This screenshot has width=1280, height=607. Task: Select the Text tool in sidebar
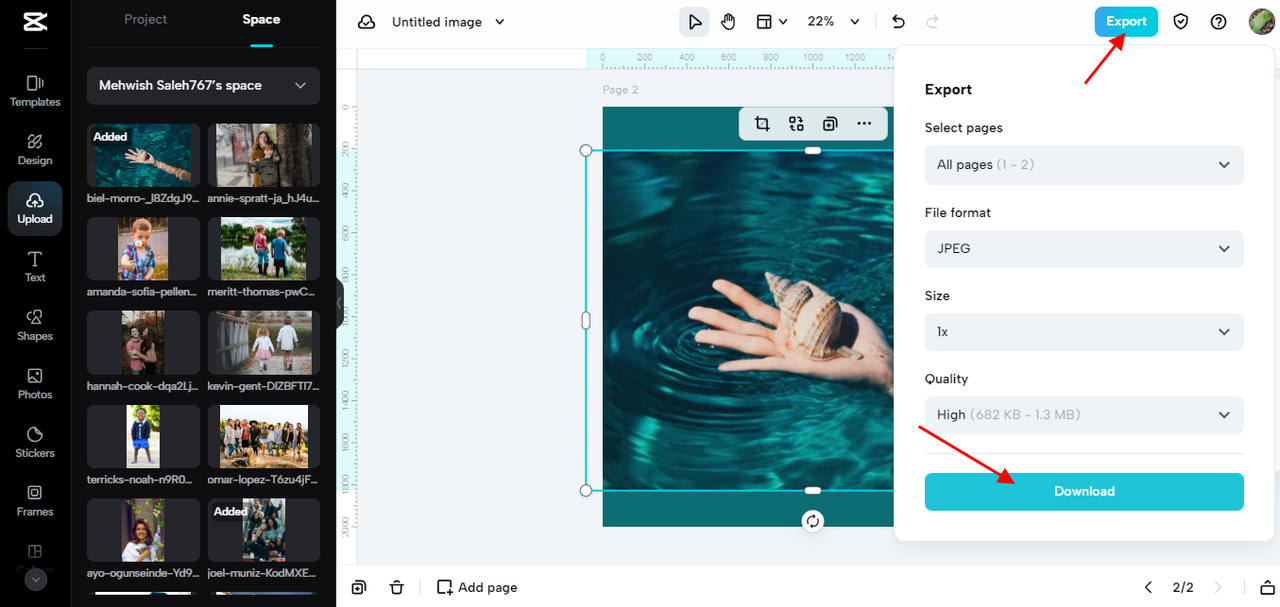35,266
